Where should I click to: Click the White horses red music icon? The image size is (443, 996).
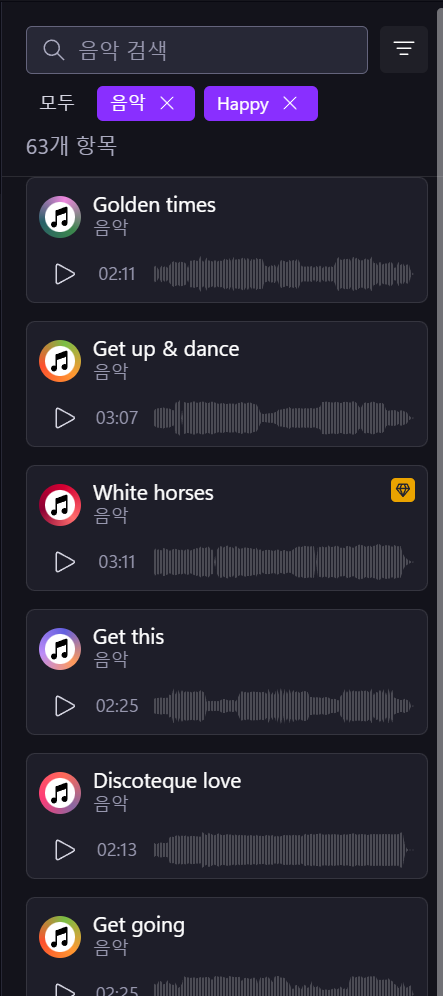coord(60,505)
